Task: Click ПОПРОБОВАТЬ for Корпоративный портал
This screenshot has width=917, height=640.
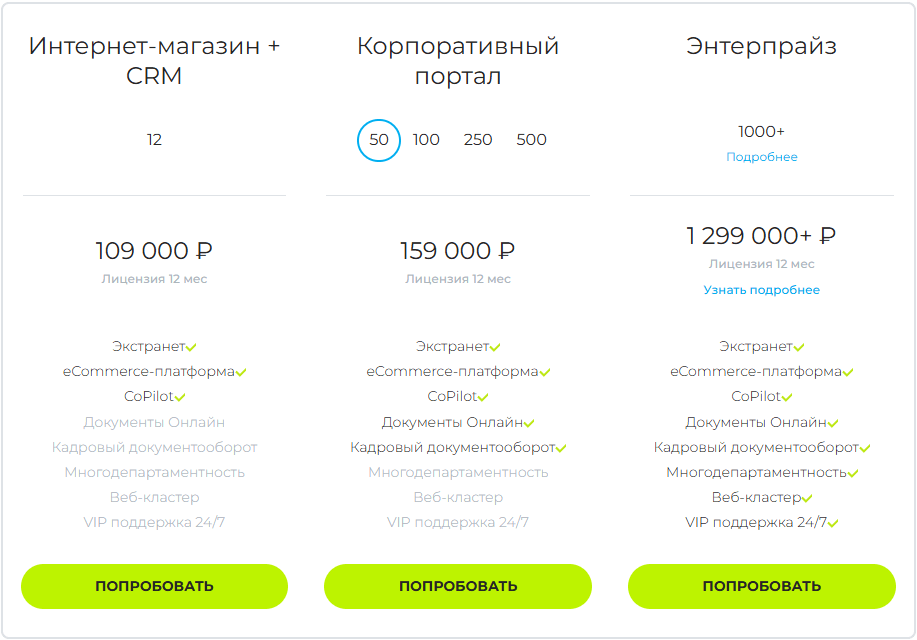Action: coord(458,586)
